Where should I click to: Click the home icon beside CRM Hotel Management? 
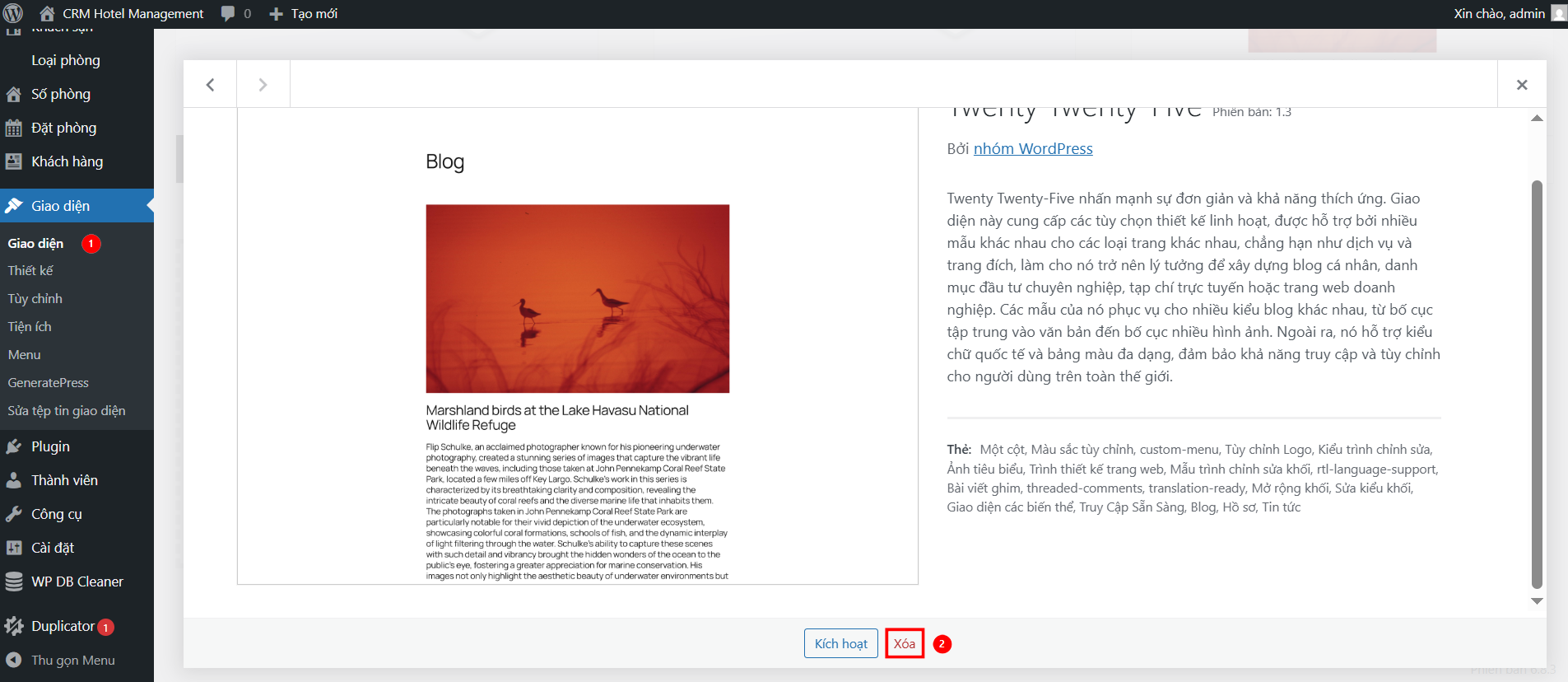click(x=47, y=13)
